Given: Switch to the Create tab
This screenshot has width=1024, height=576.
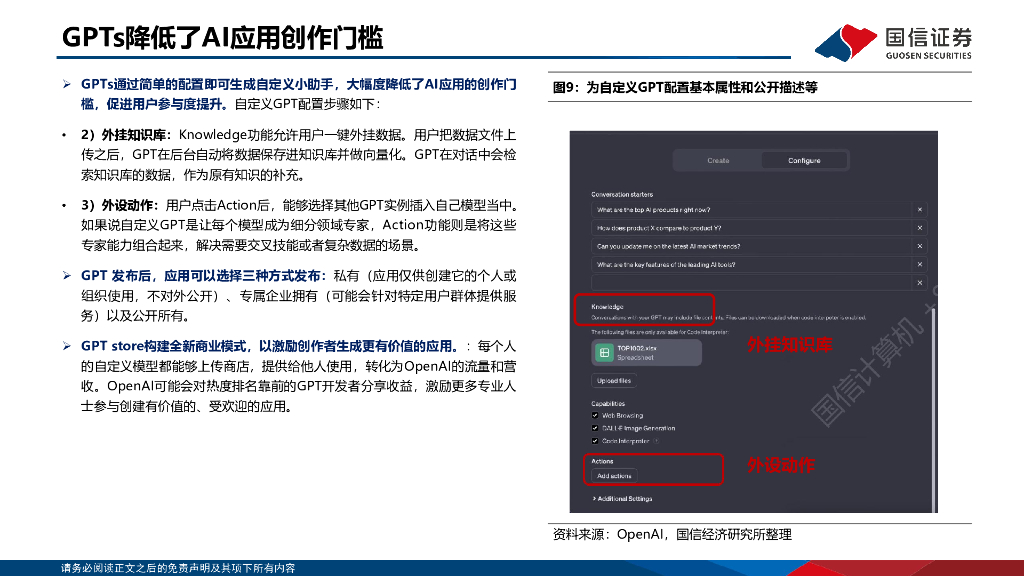Looking at the screenshot, I should pos(718,161).
